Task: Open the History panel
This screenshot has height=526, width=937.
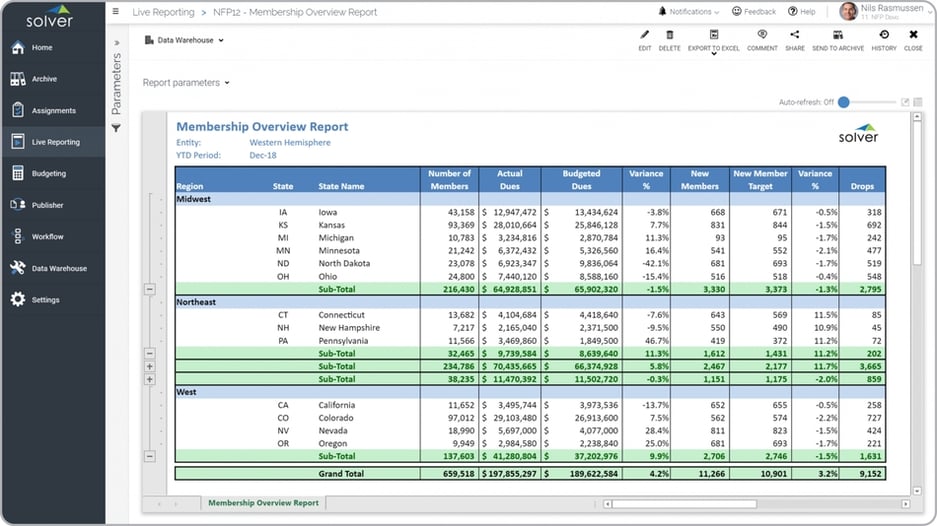Action: coord(883,35)
